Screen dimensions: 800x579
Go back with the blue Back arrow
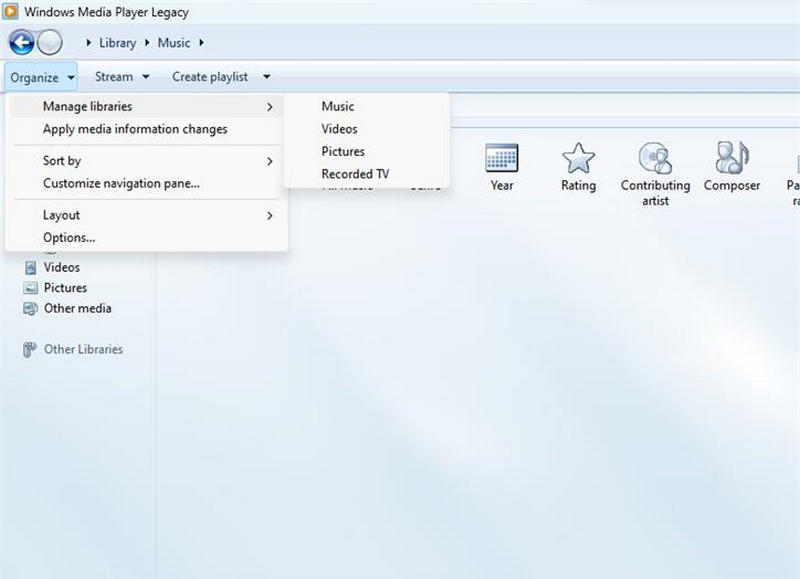tap(21, 42)
